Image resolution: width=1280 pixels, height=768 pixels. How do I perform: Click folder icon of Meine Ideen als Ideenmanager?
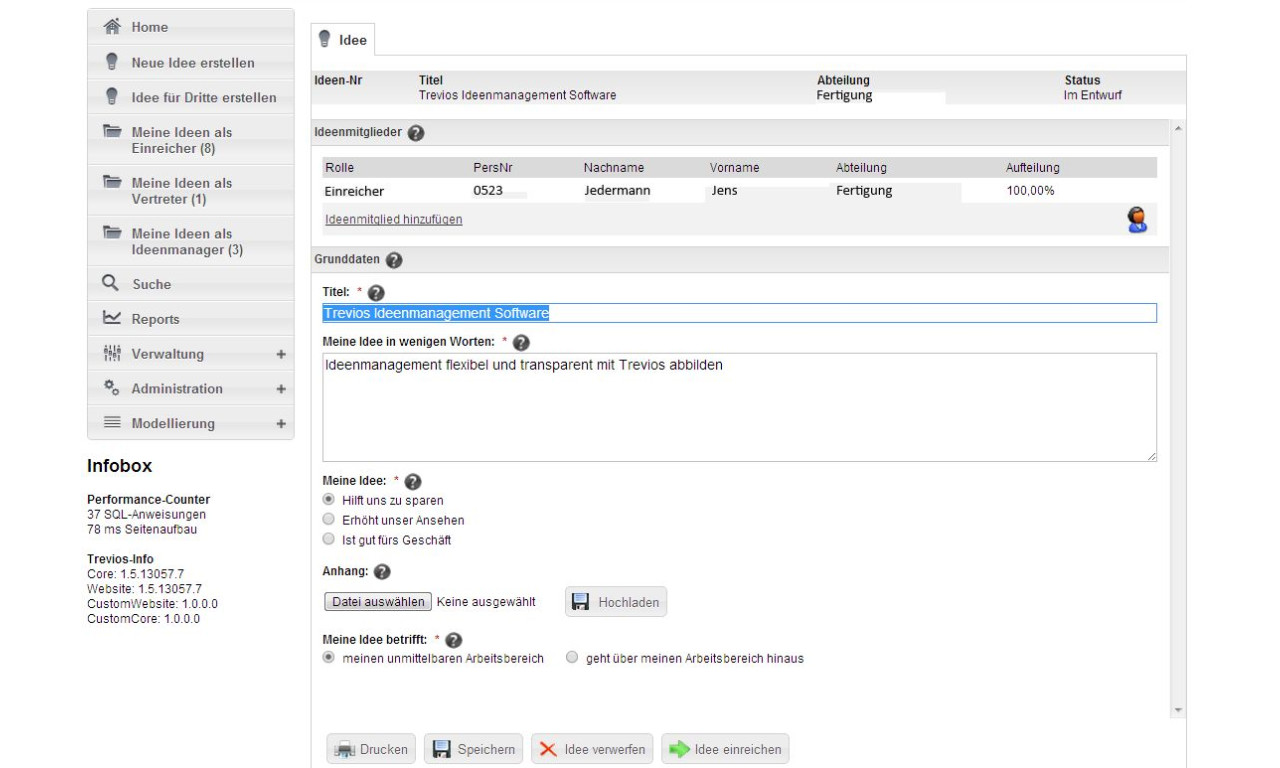[112, 233]
